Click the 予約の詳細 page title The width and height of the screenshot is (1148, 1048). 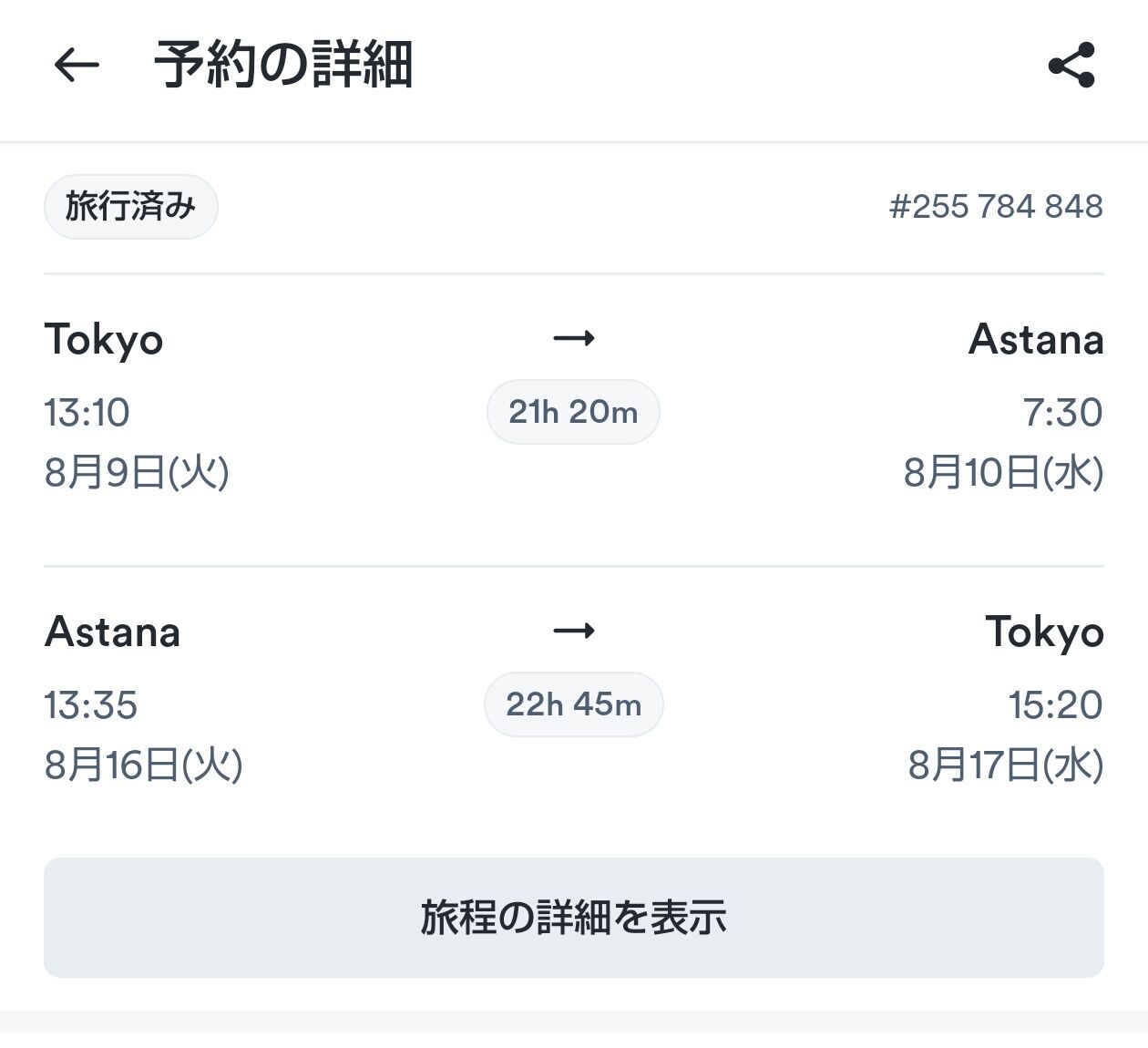(283, 65)
